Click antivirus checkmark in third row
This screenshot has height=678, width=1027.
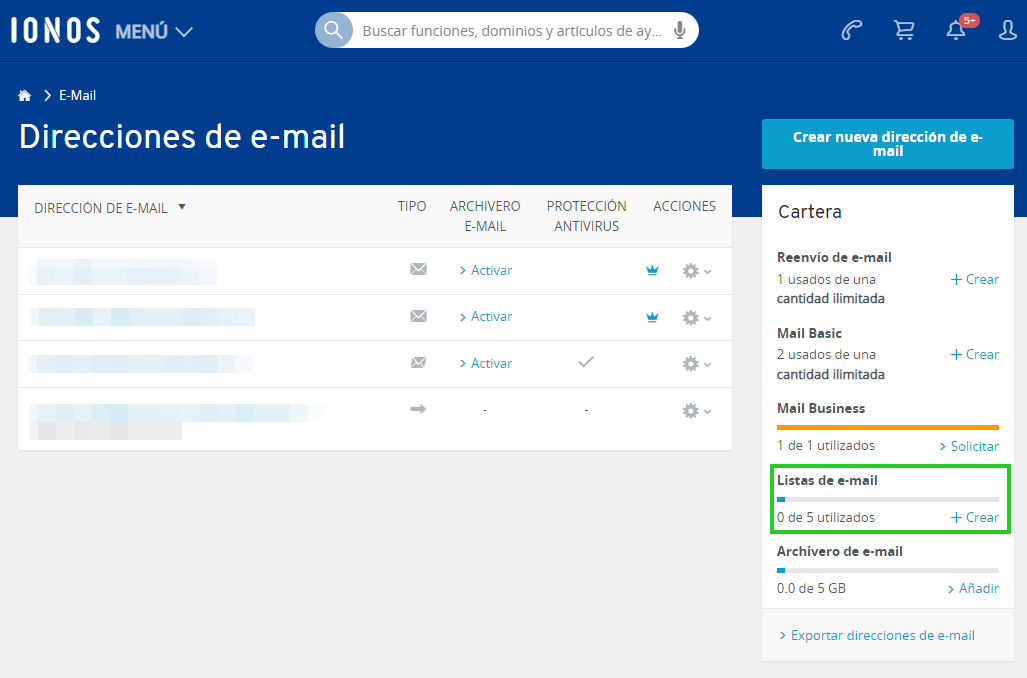click(x=586, y=362)
